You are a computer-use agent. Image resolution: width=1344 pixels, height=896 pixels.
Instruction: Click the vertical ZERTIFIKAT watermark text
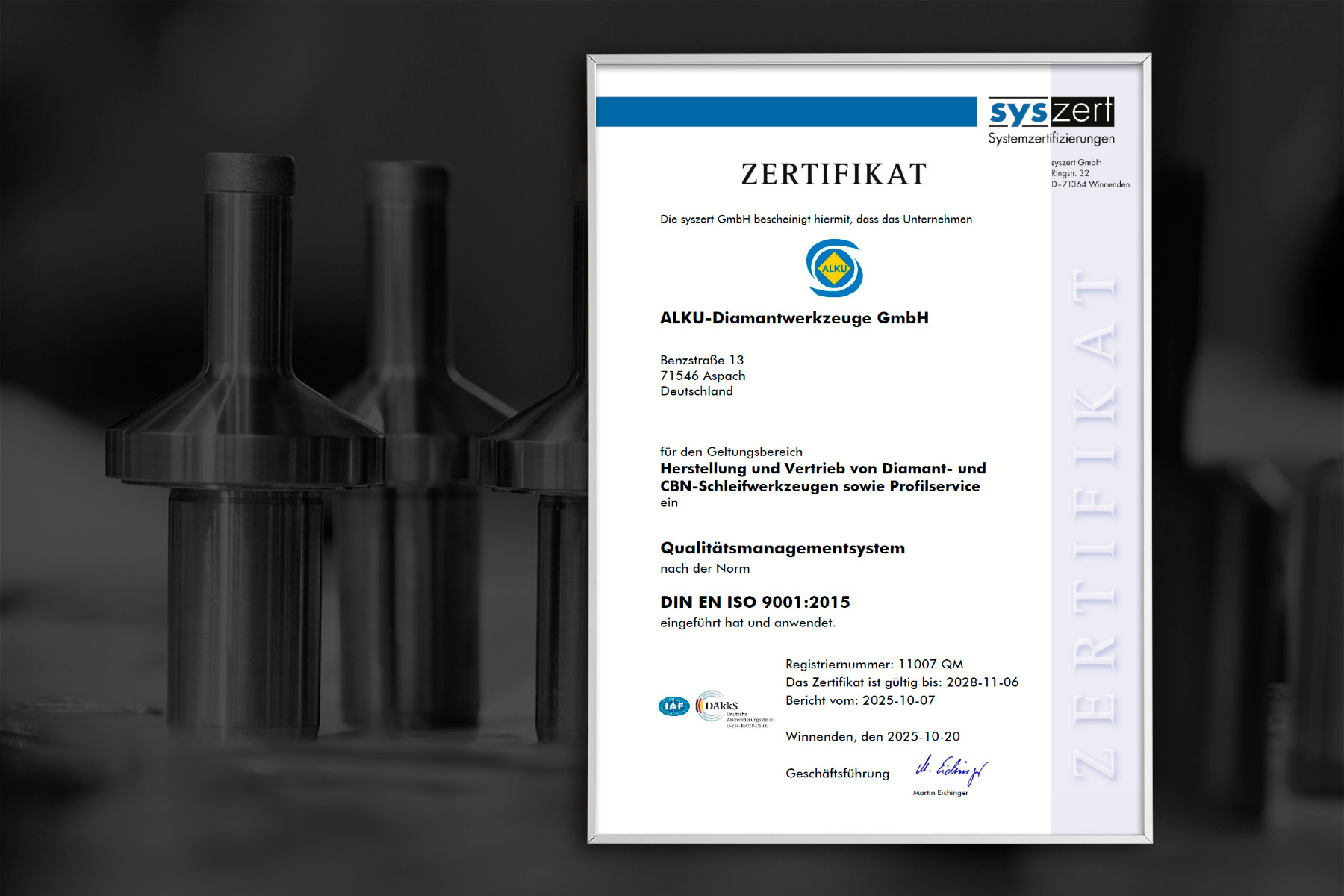(x=1095, y=523)
